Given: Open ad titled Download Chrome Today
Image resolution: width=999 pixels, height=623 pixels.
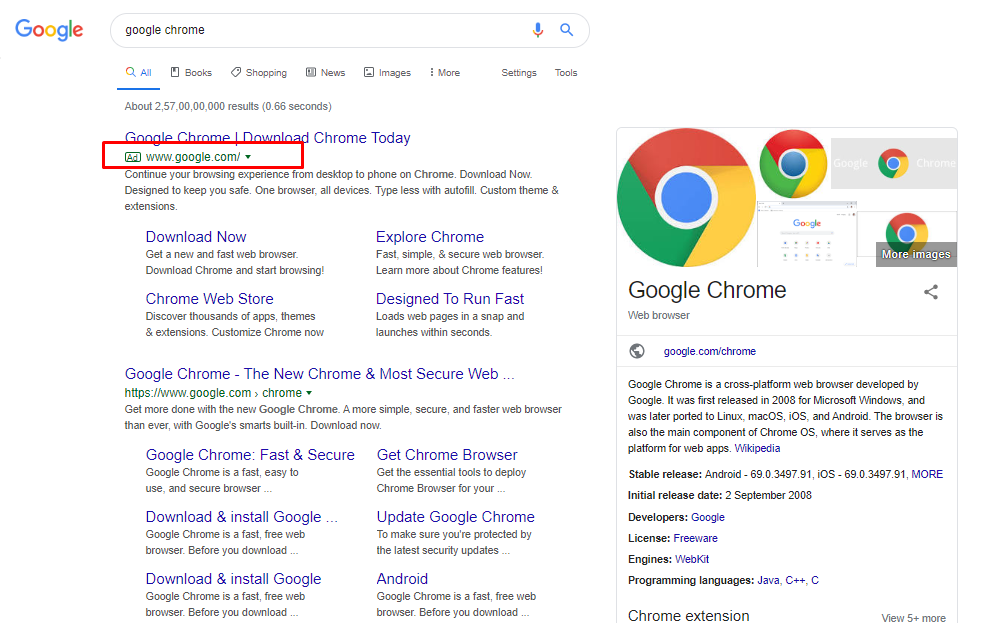Looking at the screenshot, I should (x=268, y=138).
